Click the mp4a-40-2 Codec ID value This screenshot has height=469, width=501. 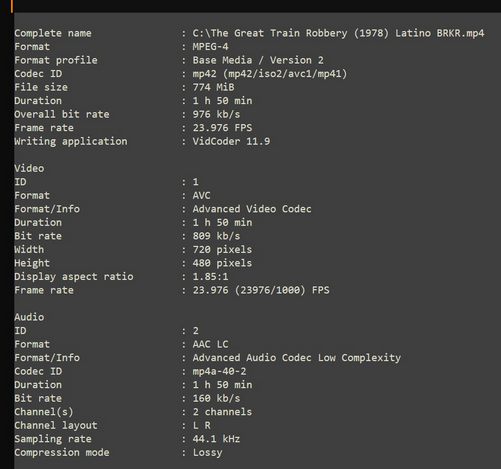(219, 371)
